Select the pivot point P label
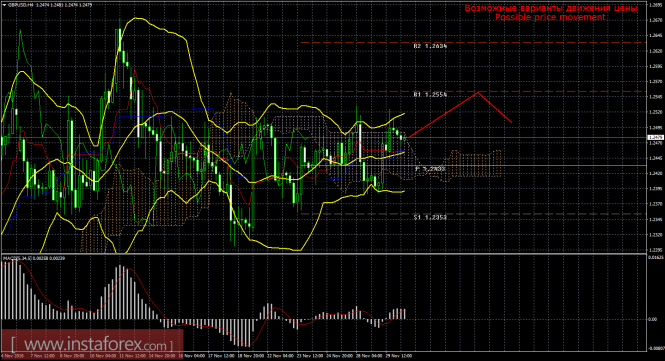The width and height of the screenshot is (665, 361). click(430, 169)
